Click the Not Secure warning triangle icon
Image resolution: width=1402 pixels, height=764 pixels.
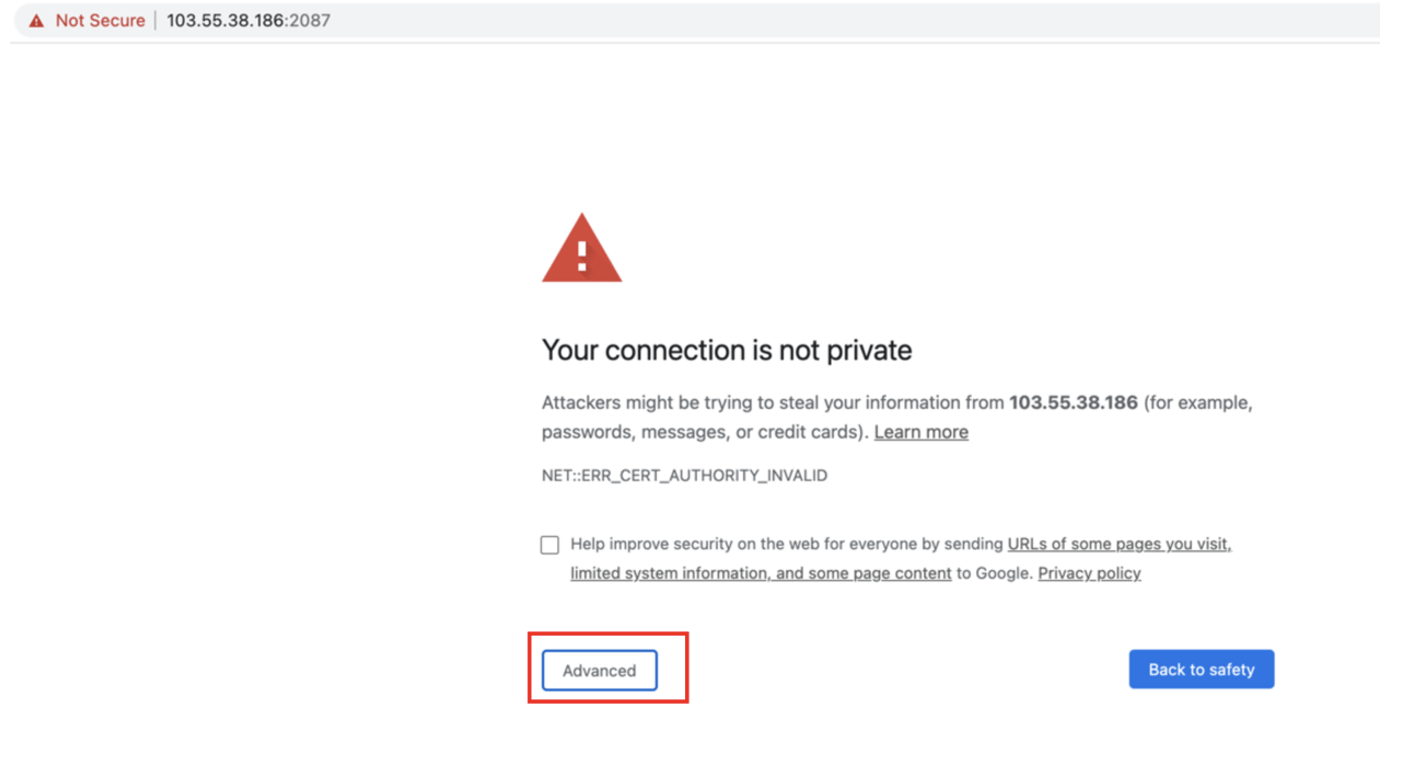38,19
